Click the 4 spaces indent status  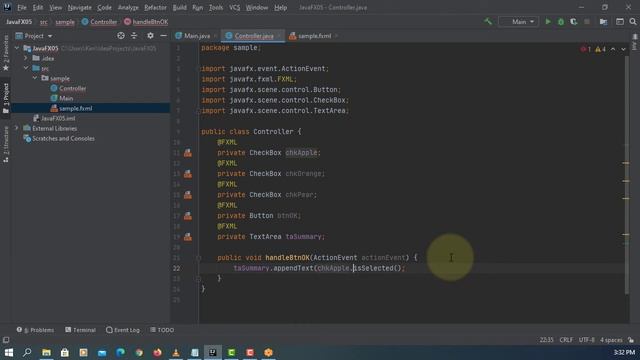pos(611,340)
